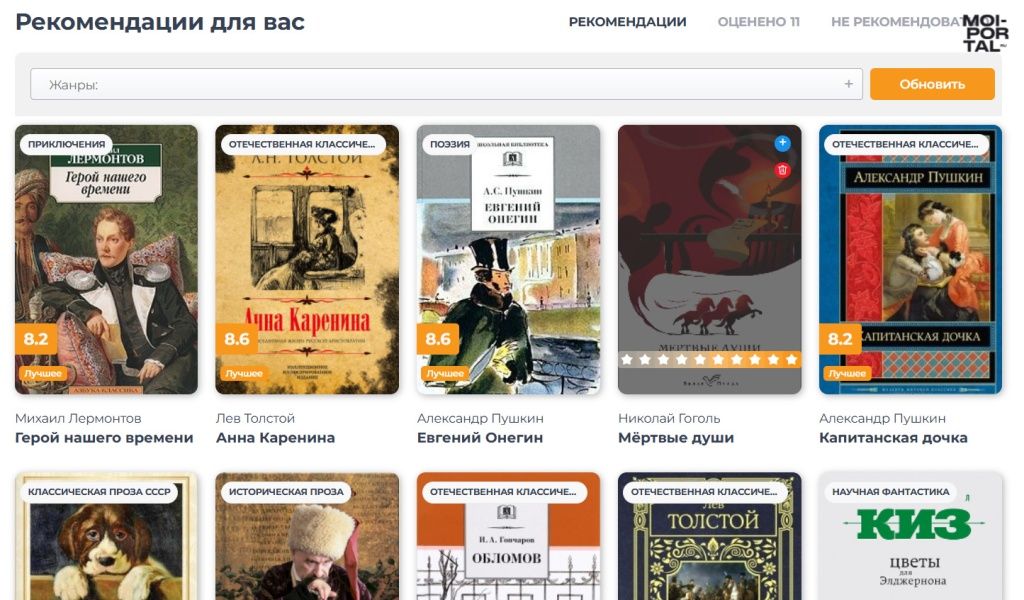This screenshot has height=600, width=1024.
Task: Open the Анна Каренина title link
Action: pos(275,437)
